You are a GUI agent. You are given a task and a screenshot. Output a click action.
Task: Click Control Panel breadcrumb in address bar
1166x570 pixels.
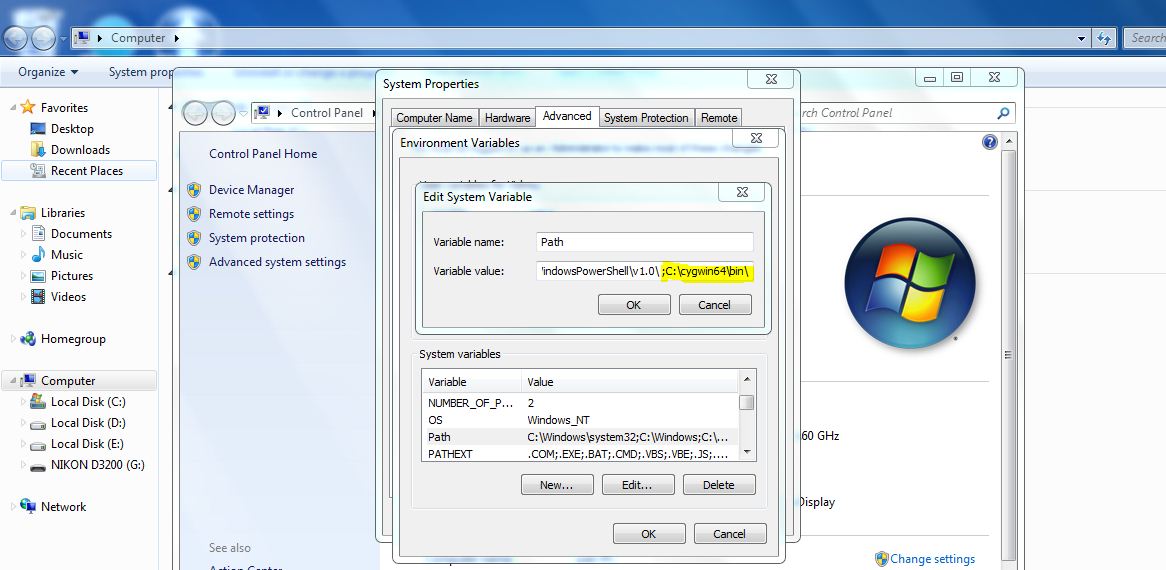point(326,113)
